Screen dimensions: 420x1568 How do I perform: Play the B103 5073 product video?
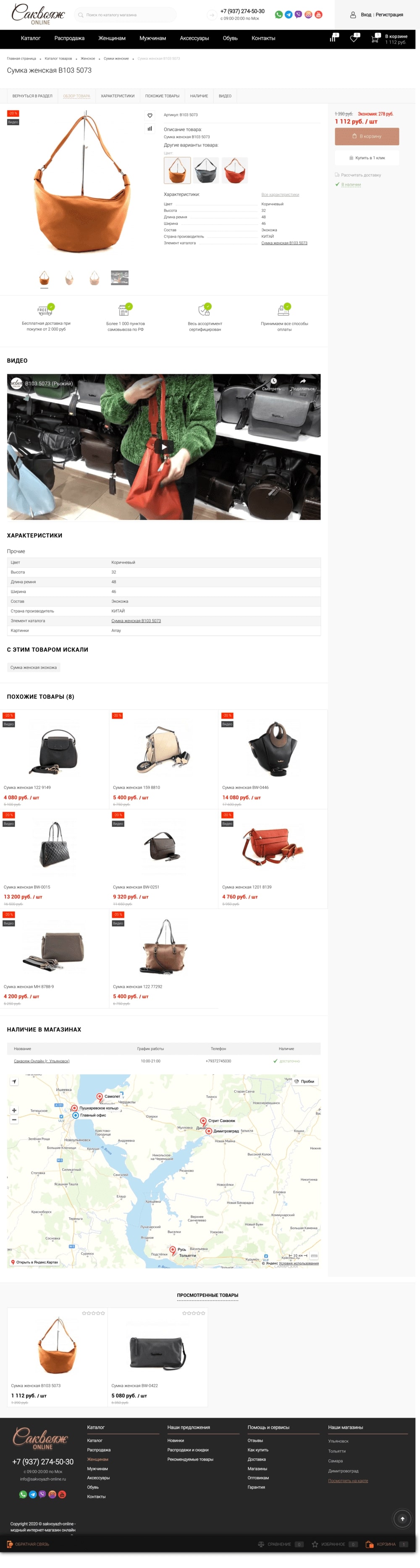(164, 447)
